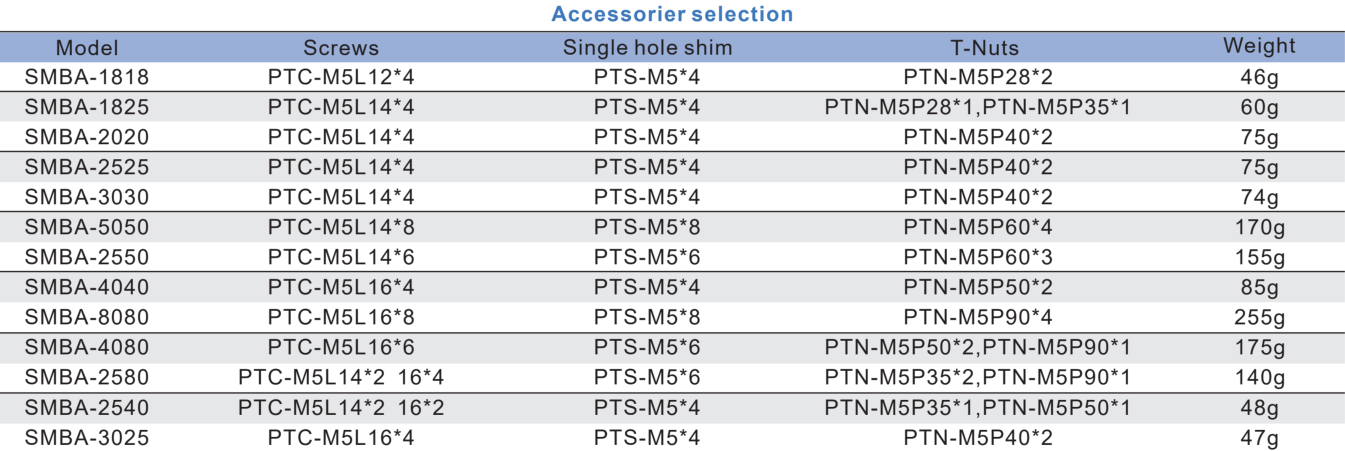Viewport: 1345px width, 451px height.
Task: Select the SMBA-2540 model cell
Action: tap(87, 408)
